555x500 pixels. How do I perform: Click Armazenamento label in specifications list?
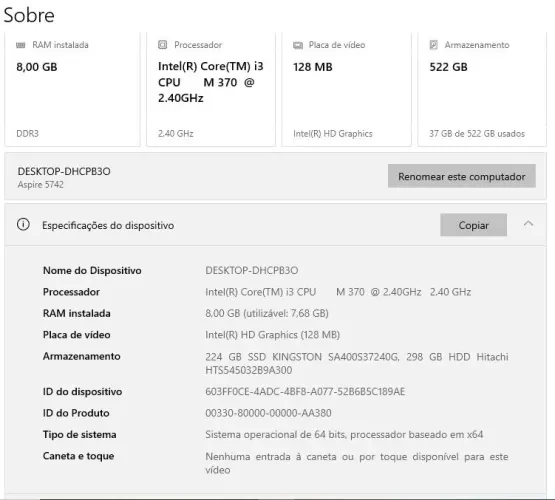(81, 356)
